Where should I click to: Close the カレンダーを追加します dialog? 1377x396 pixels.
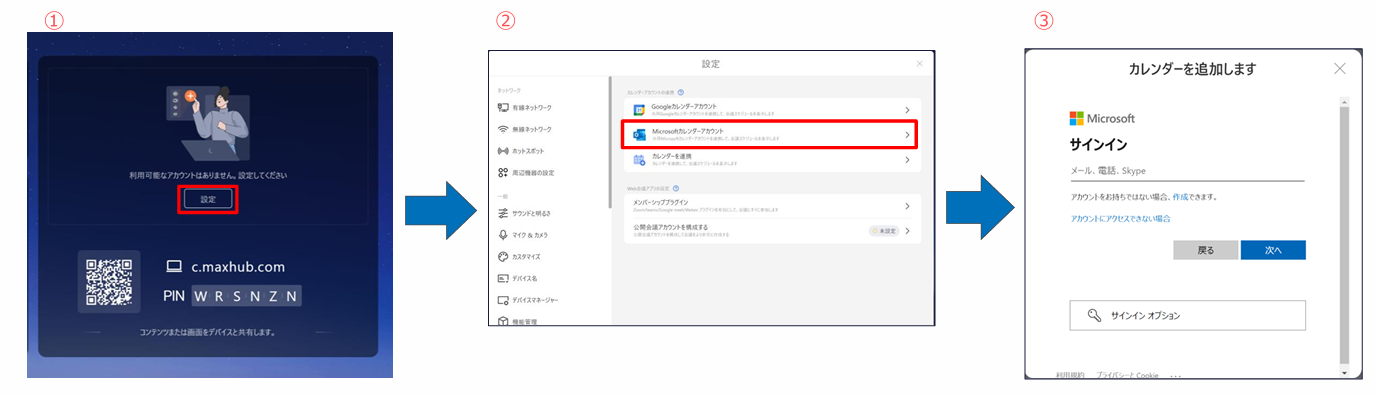[x=1340, y=69]
